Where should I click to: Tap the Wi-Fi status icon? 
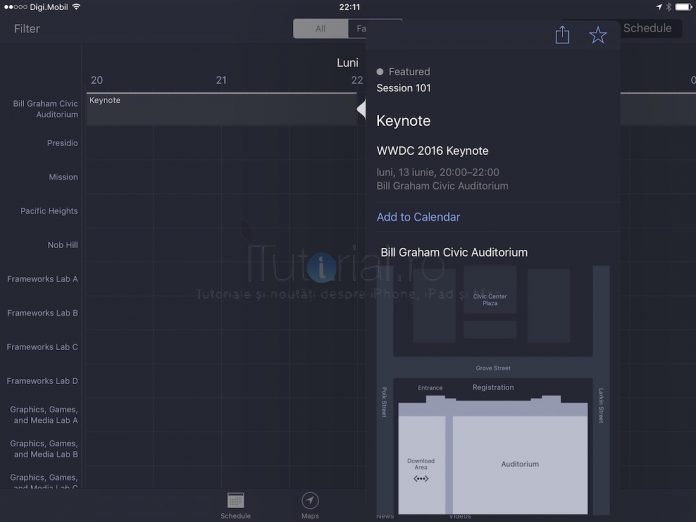(x=76, y=7)
